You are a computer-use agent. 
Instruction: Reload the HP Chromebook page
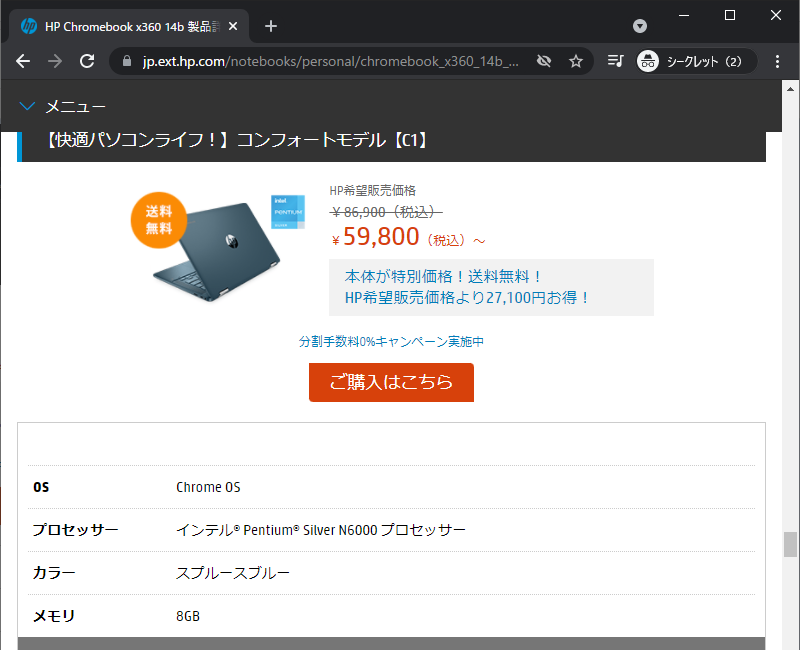pyautogui.click(x=87, y=61)
